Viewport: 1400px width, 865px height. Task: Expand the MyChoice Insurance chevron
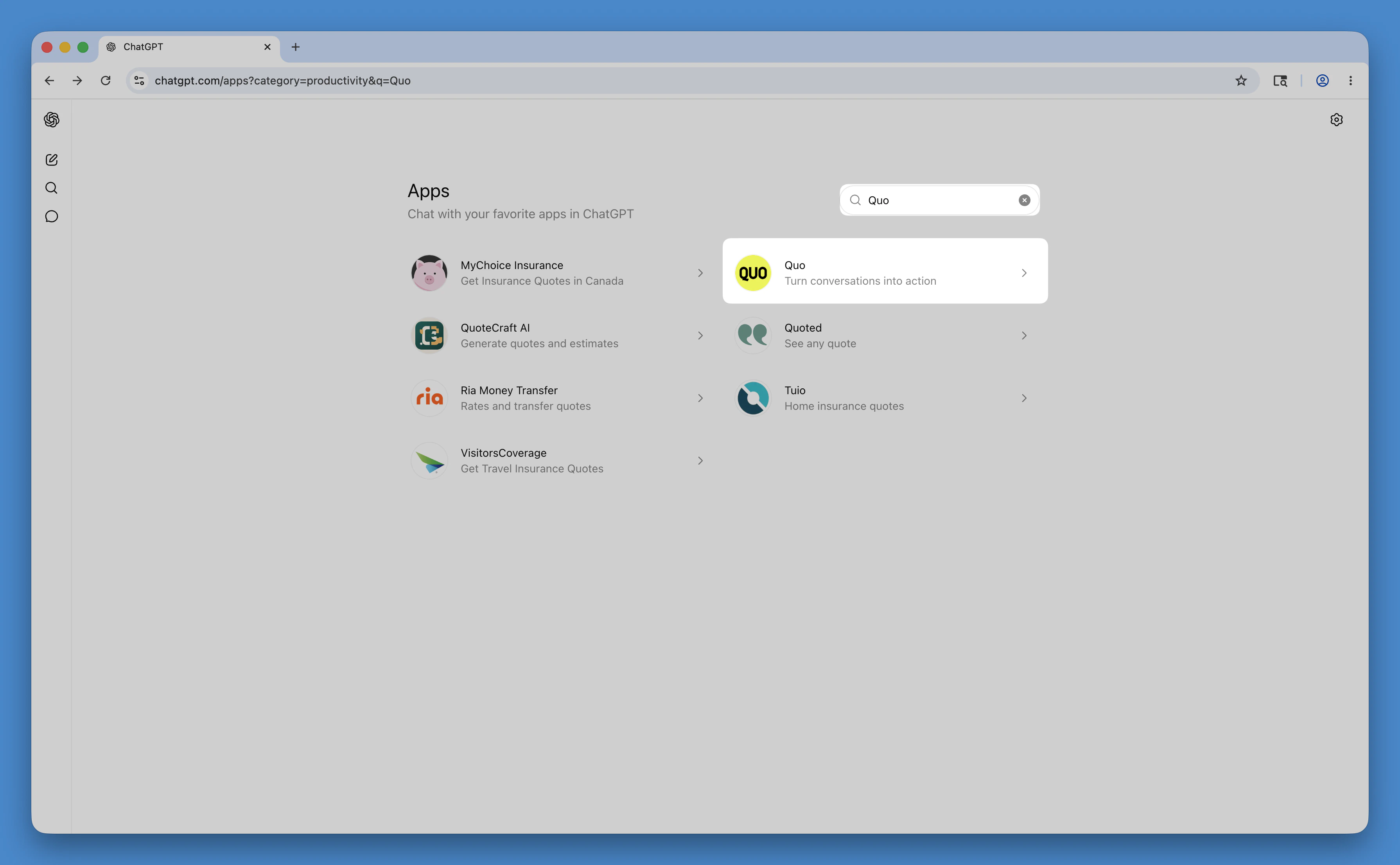tap(700, 273)
